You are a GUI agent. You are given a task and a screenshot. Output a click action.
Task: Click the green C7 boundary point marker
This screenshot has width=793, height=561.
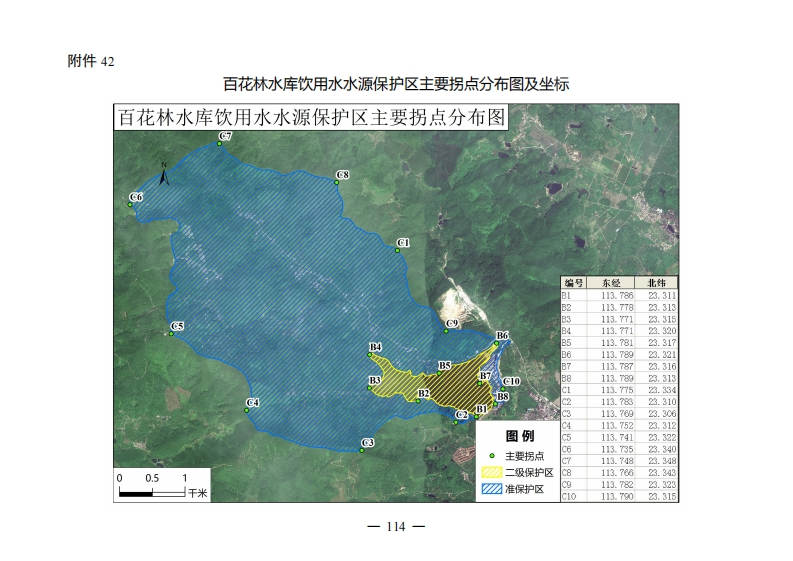pyautogui.click(x=219, y=144)
